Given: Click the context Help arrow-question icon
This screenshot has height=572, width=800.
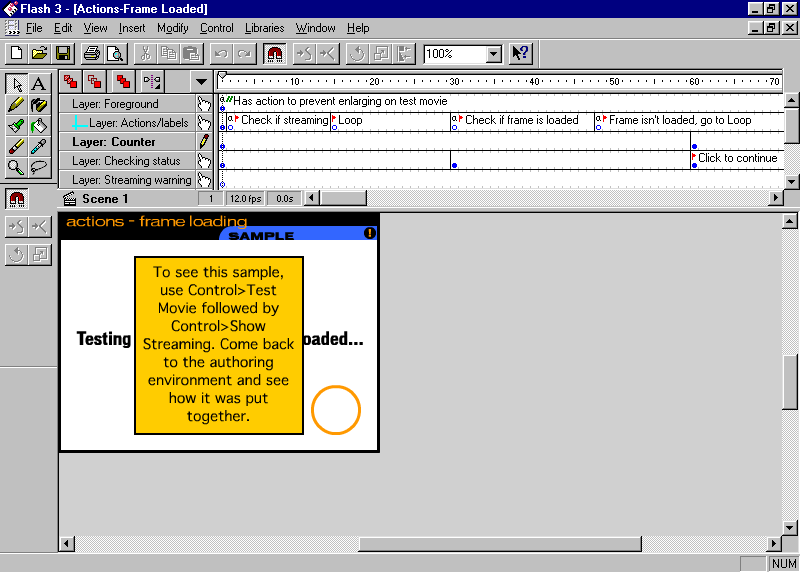Looking at the screenshot, I should (x=521, y=54).
